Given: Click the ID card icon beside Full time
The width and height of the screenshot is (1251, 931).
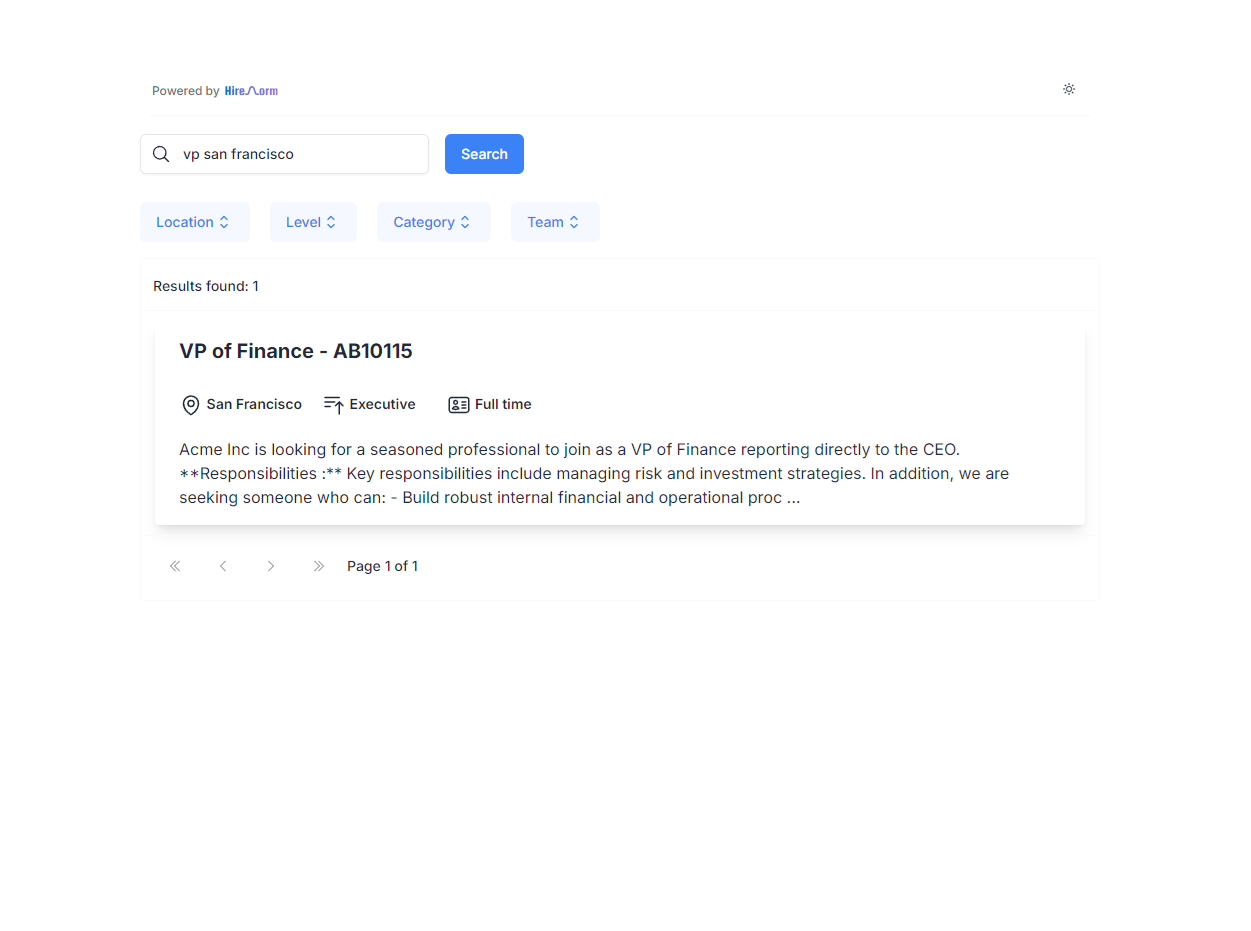Looking at the screenshot, I should (459, 405).
